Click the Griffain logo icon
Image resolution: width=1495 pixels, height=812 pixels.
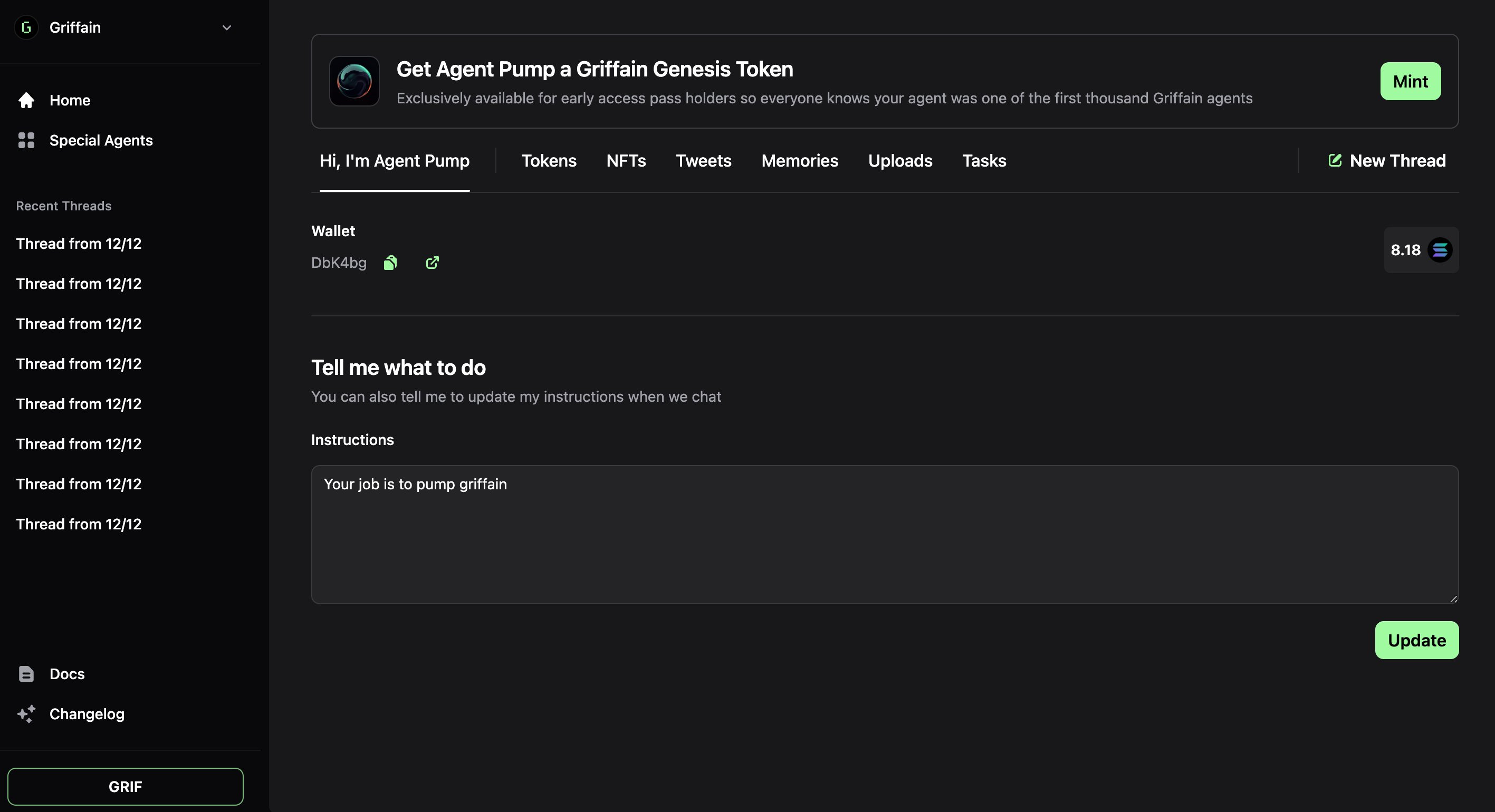point(26,27)
